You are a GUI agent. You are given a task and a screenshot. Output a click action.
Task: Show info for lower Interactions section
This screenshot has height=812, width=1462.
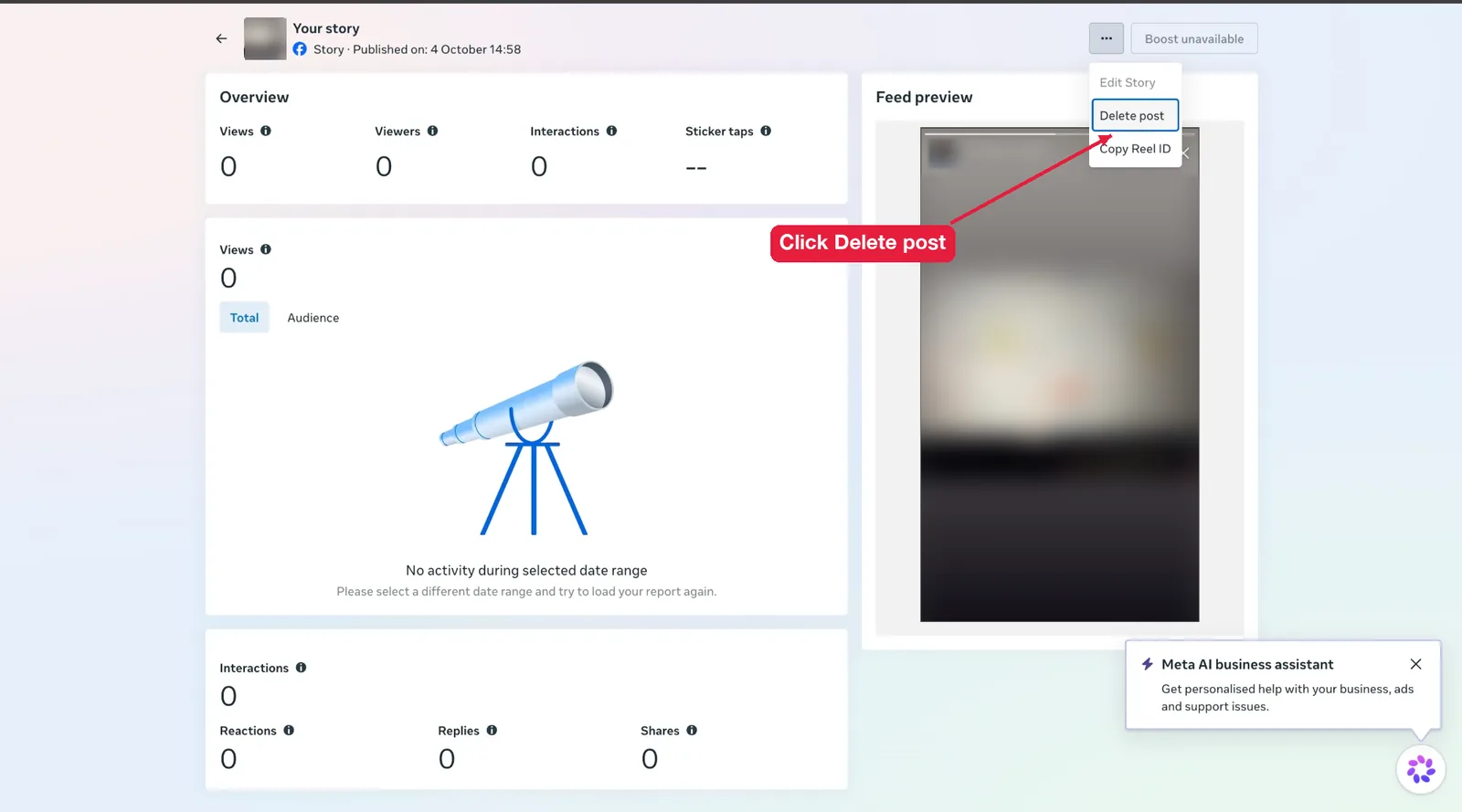click(301, 668)
